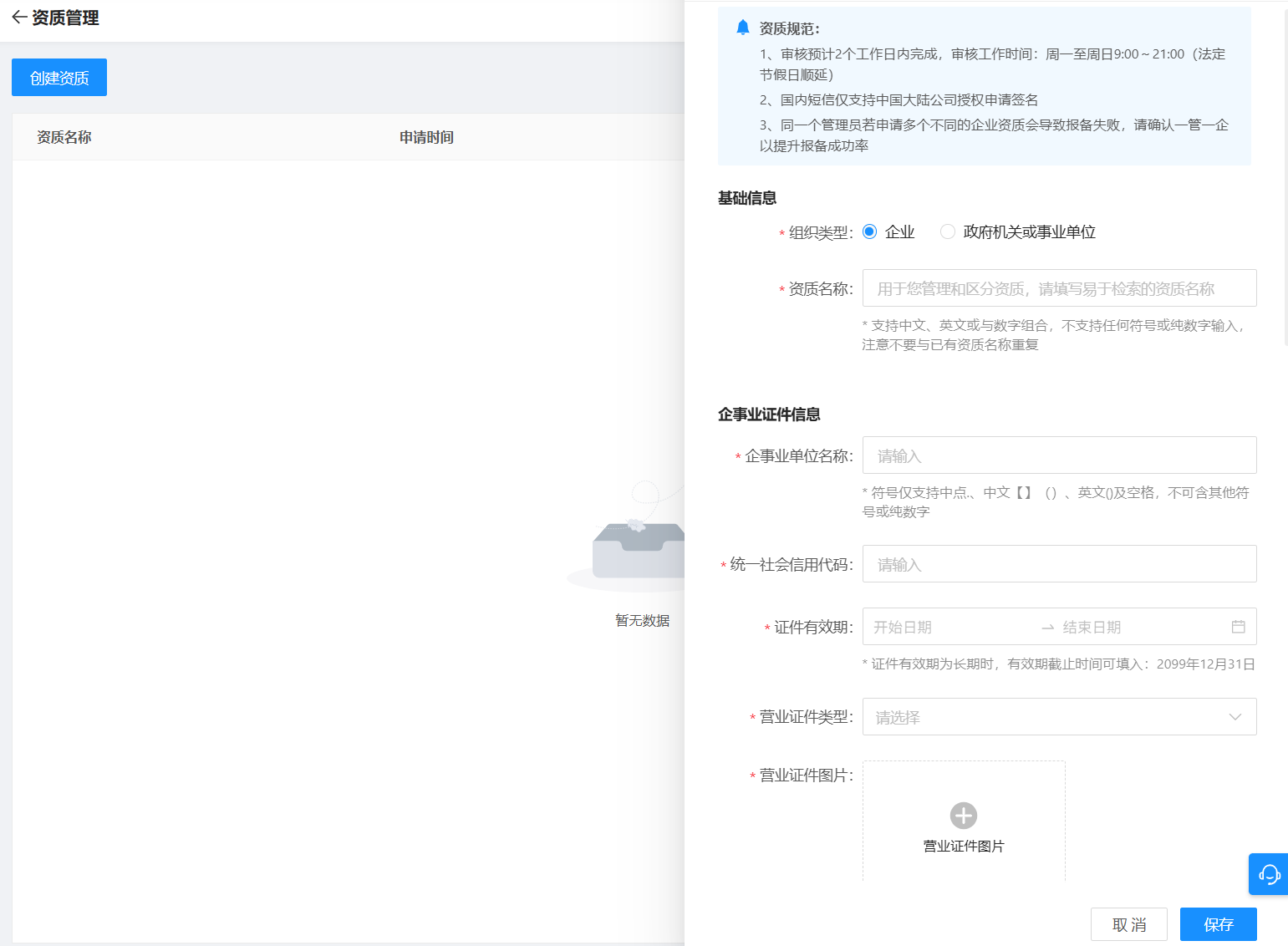Screen dimensions: 1288x946
Task: Click the calendar icon in 证件有效期 field
Action: pos(1238,627)
